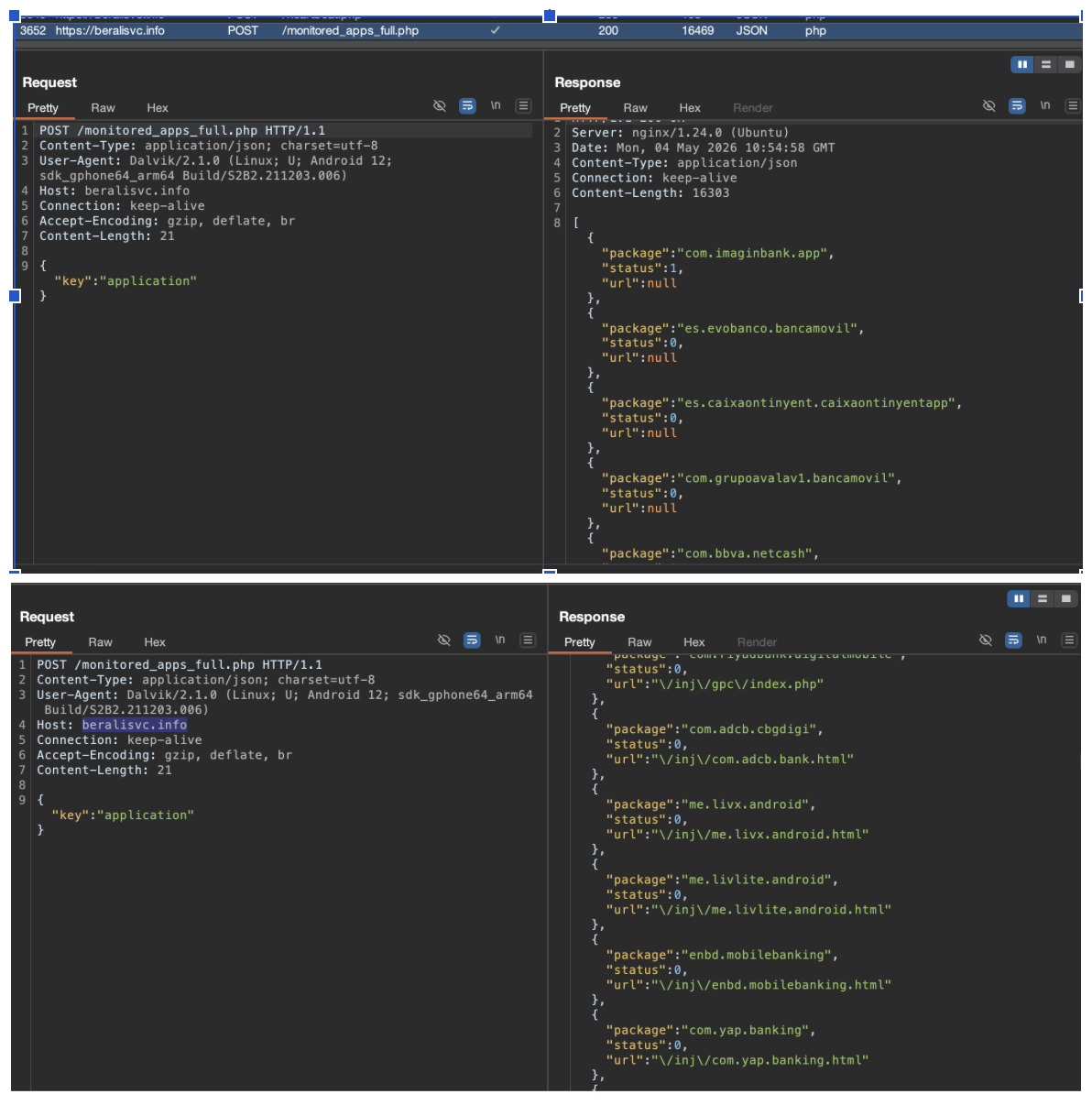Switch upper Response pane to Raw tab
The image size is (1092, 1105).
click(x=635, y=108)
